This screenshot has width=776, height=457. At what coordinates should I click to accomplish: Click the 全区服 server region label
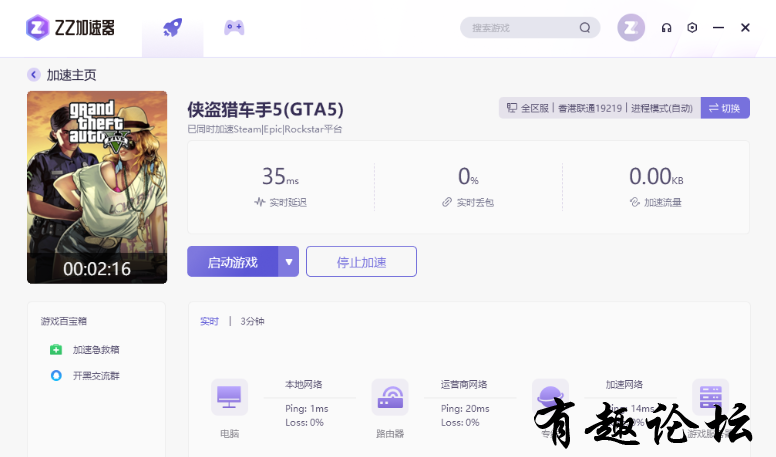[x=534, y=108]
